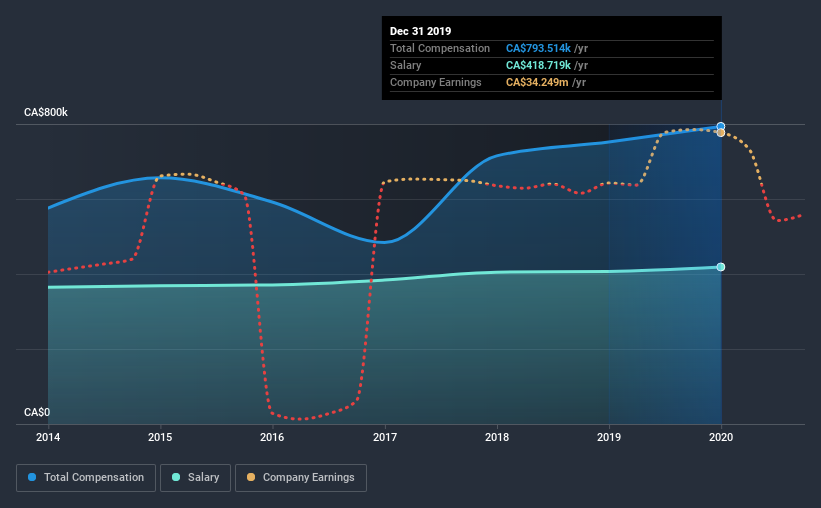Click the CA$34.249m company earnings value
The width and height of the screenshot is (821, 508).
(x=537, y=82)
